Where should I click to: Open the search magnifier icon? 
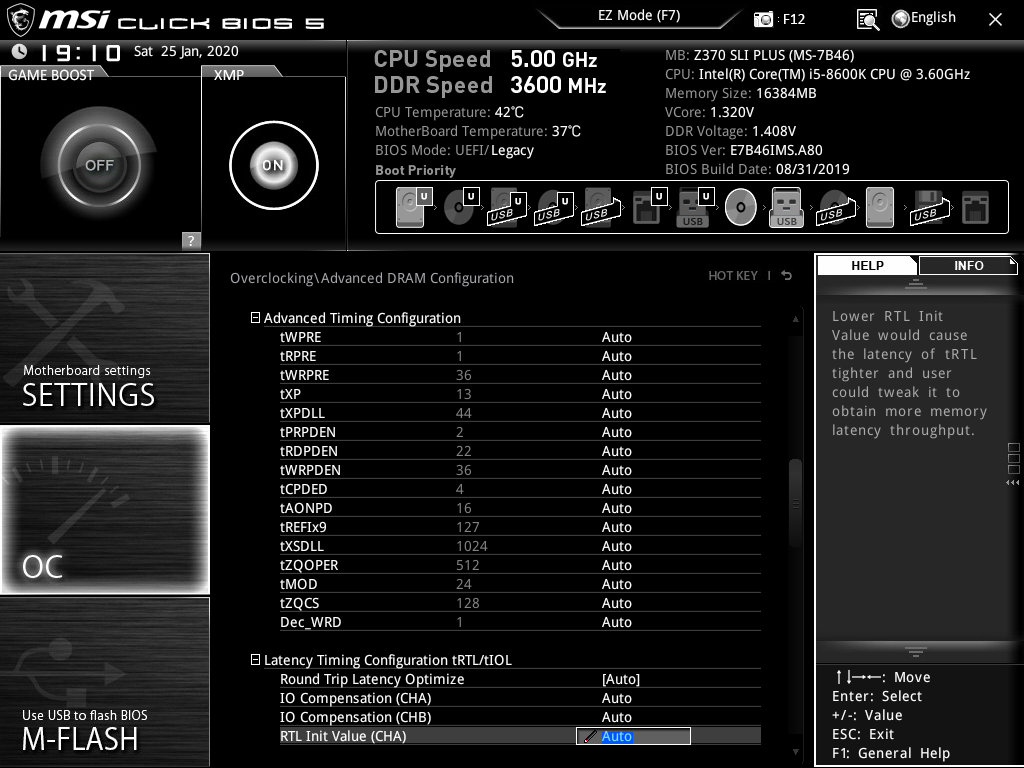point(867,20)
